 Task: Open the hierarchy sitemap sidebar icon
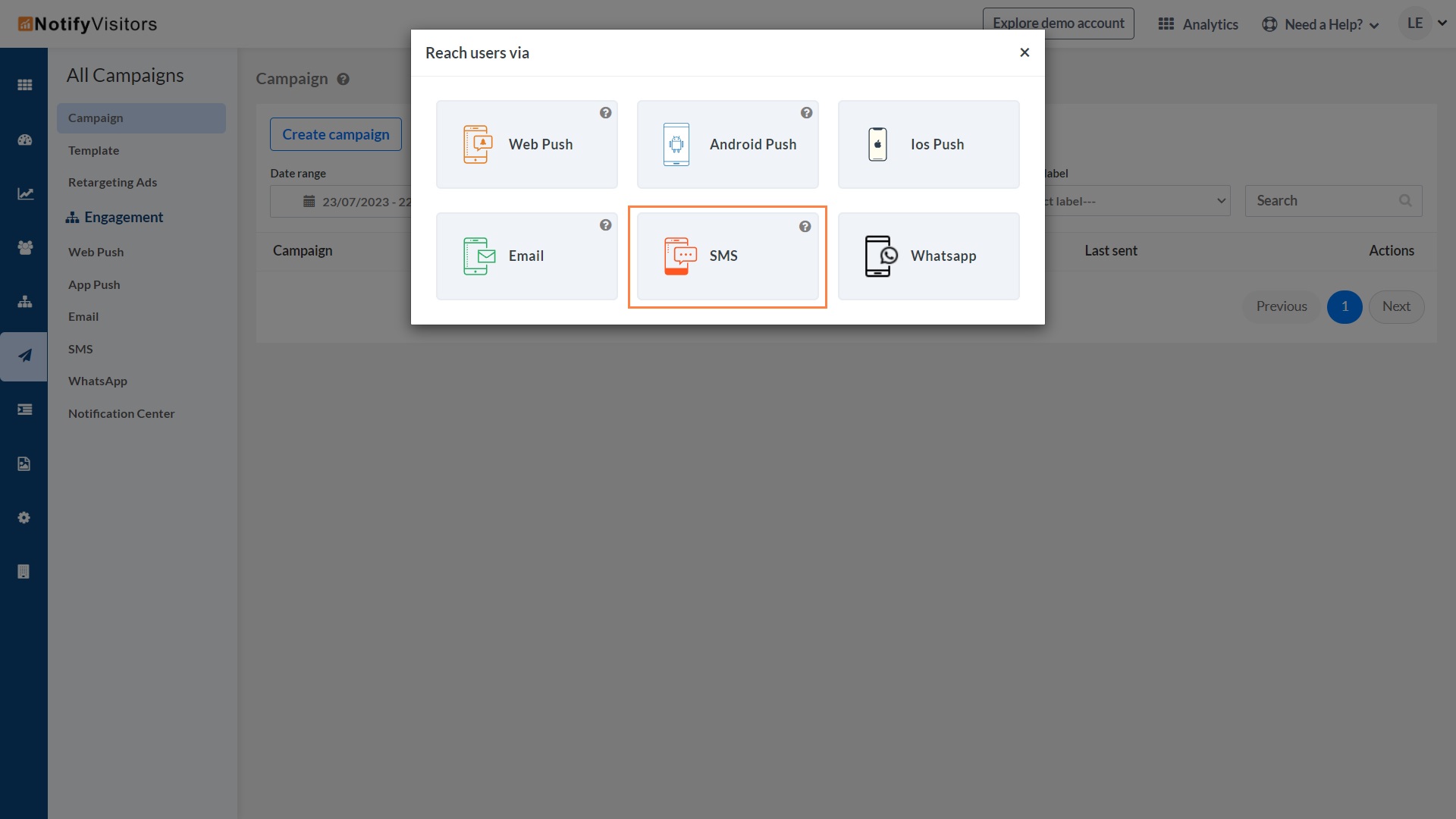[x=24, y=301]
